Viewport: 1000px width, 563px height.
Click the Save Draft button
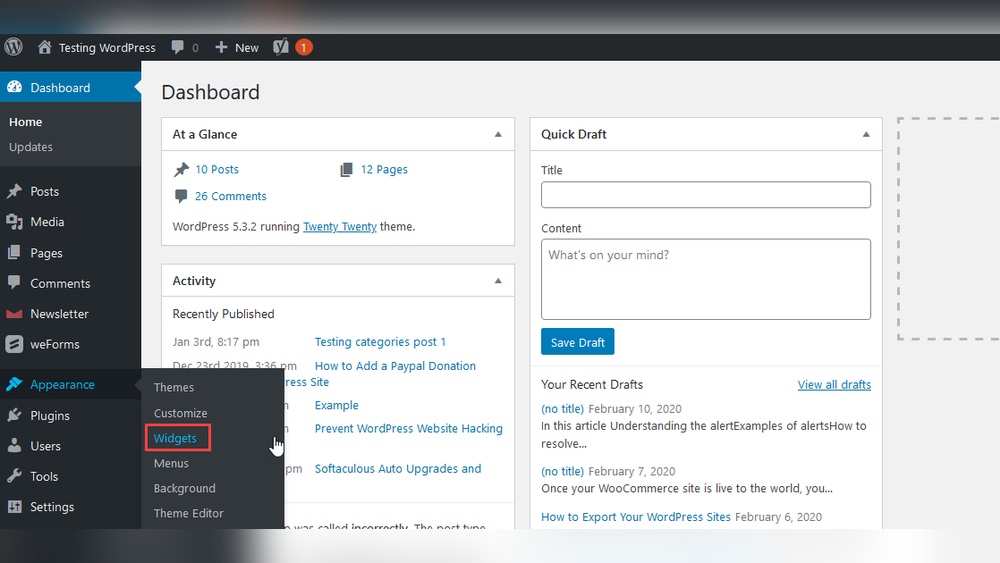(x=578, y=342)
